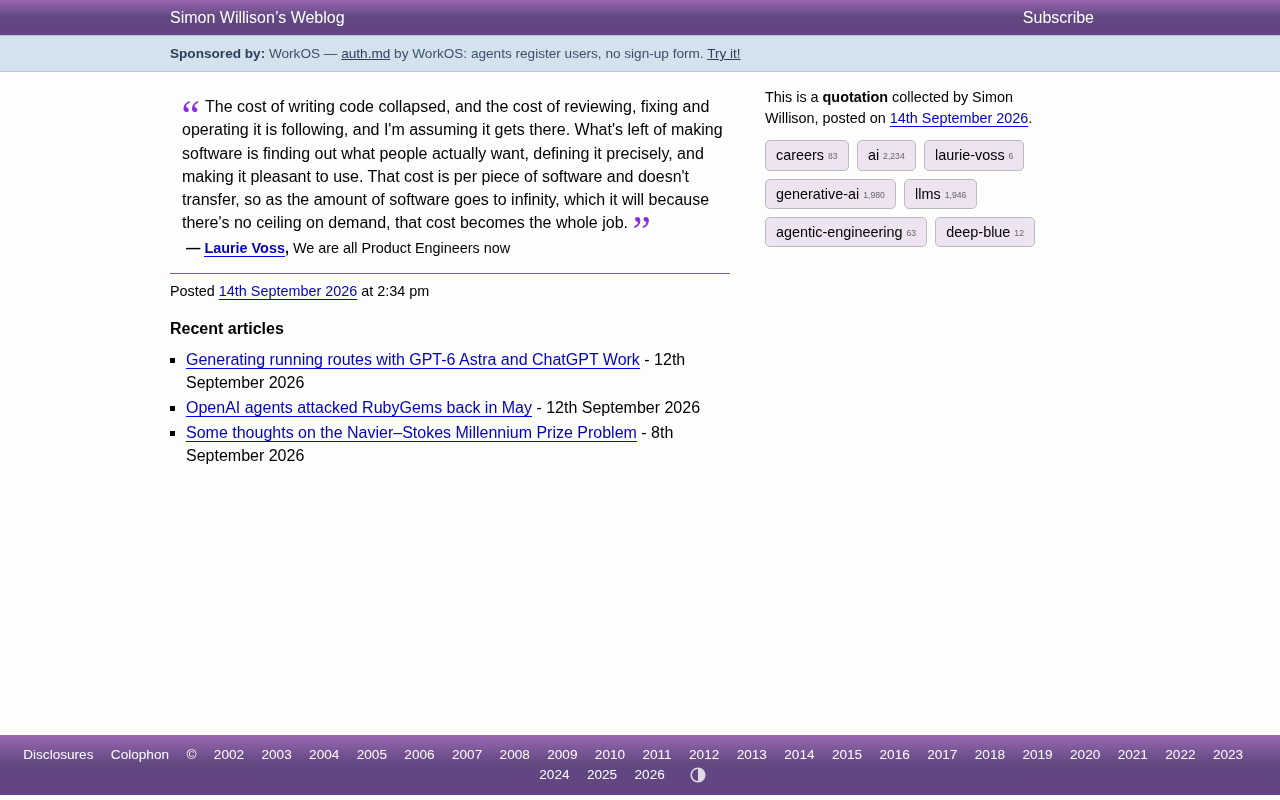1280x800 pixels.
Task: Select the llms tag
Action: [x=940, y=194]
